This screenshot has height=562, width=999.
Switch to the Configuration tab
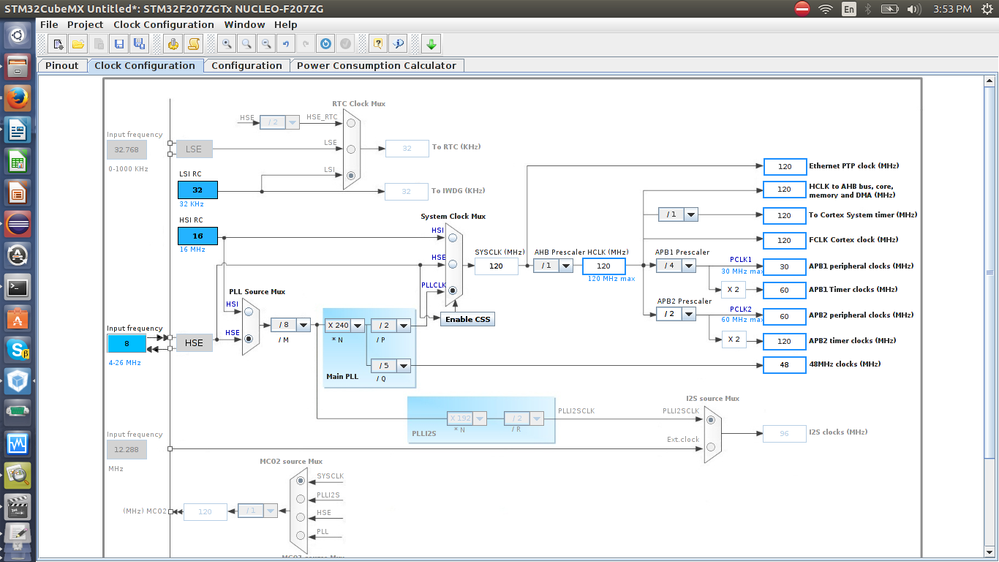click(247, 66)
